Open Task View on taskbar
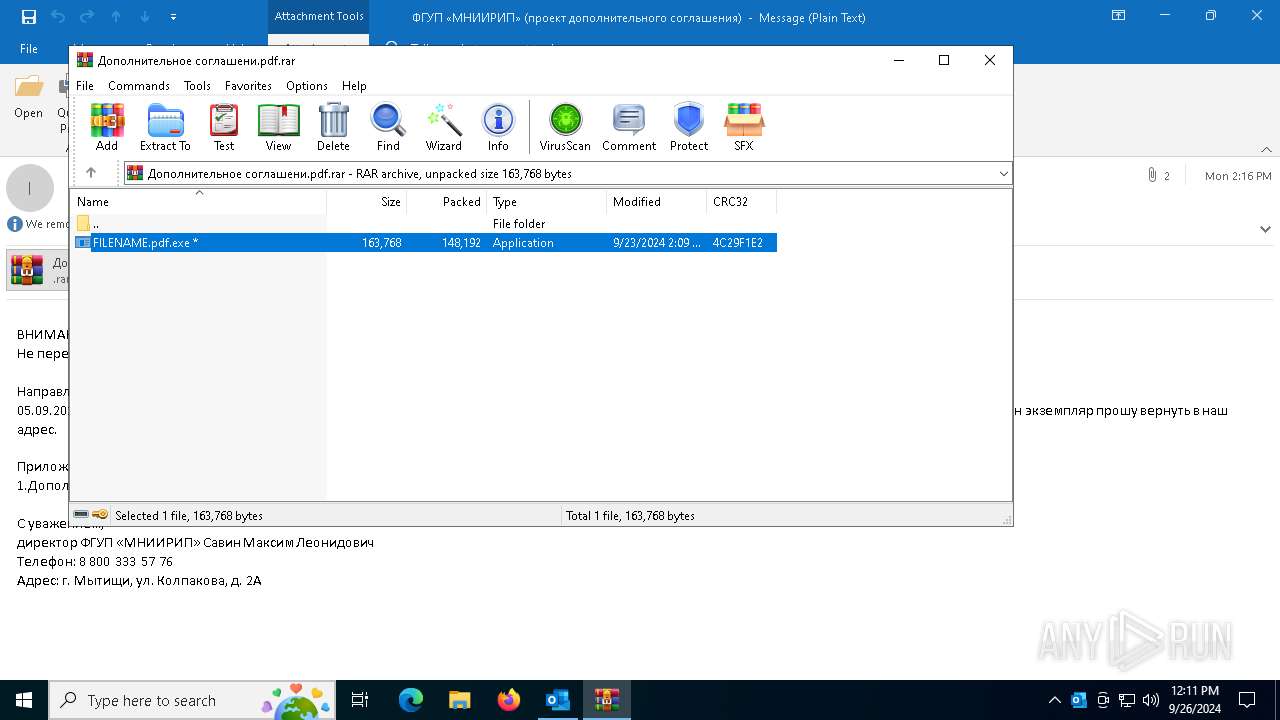 coord(360,700)
